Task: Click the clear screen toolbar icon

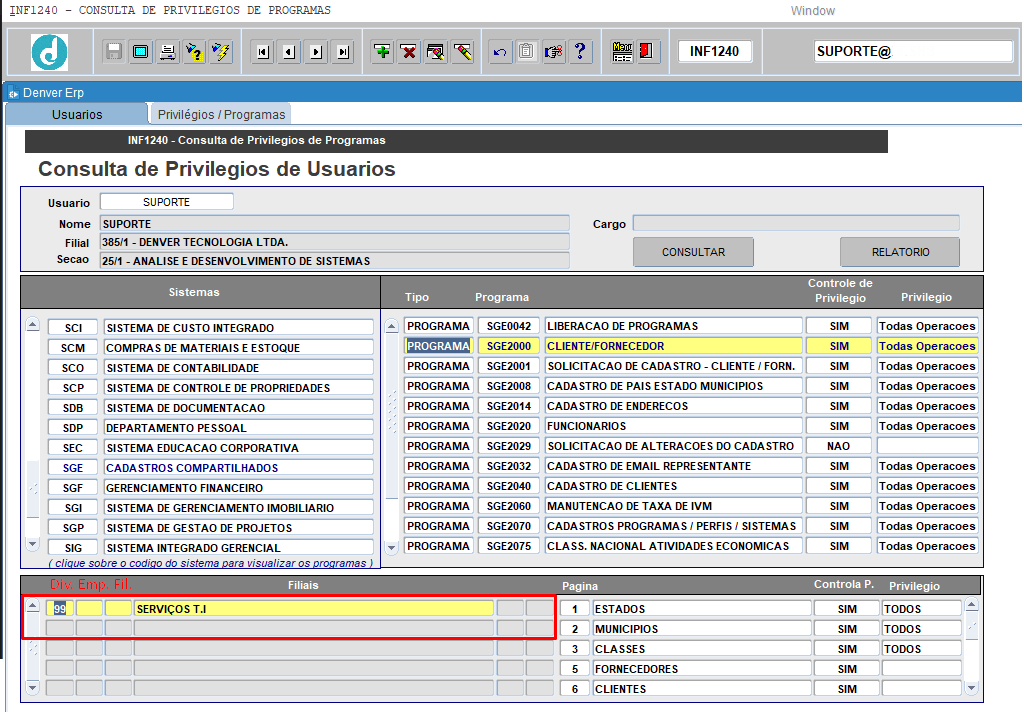Action: point(140,52)
